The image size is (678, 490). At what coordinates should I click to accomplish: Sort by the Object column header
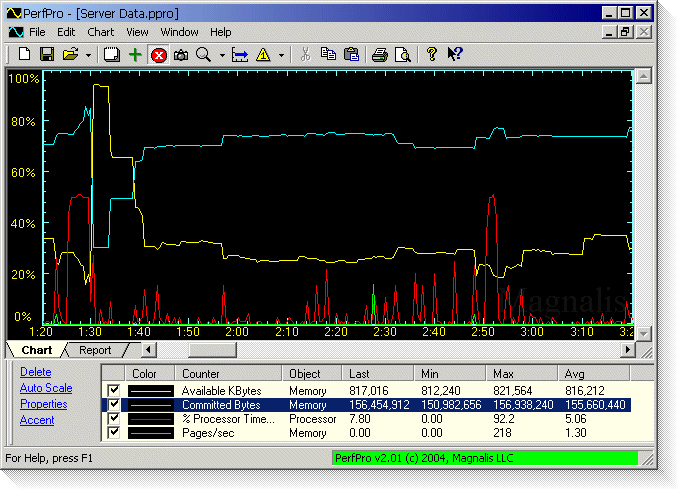pos(312,373)
